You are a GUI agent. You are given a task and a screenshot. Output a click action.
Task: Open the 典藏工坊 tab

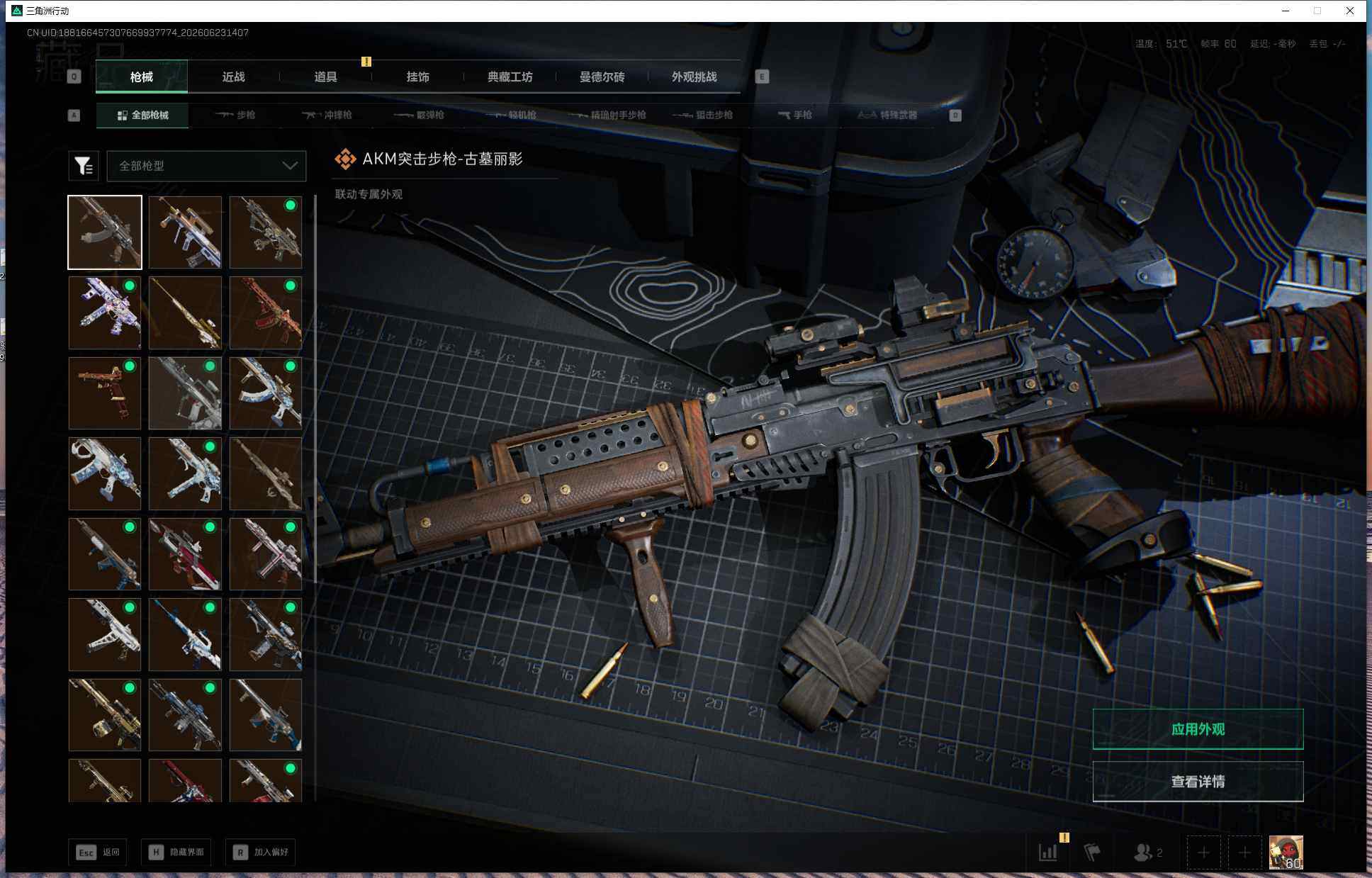click(510, 77)
